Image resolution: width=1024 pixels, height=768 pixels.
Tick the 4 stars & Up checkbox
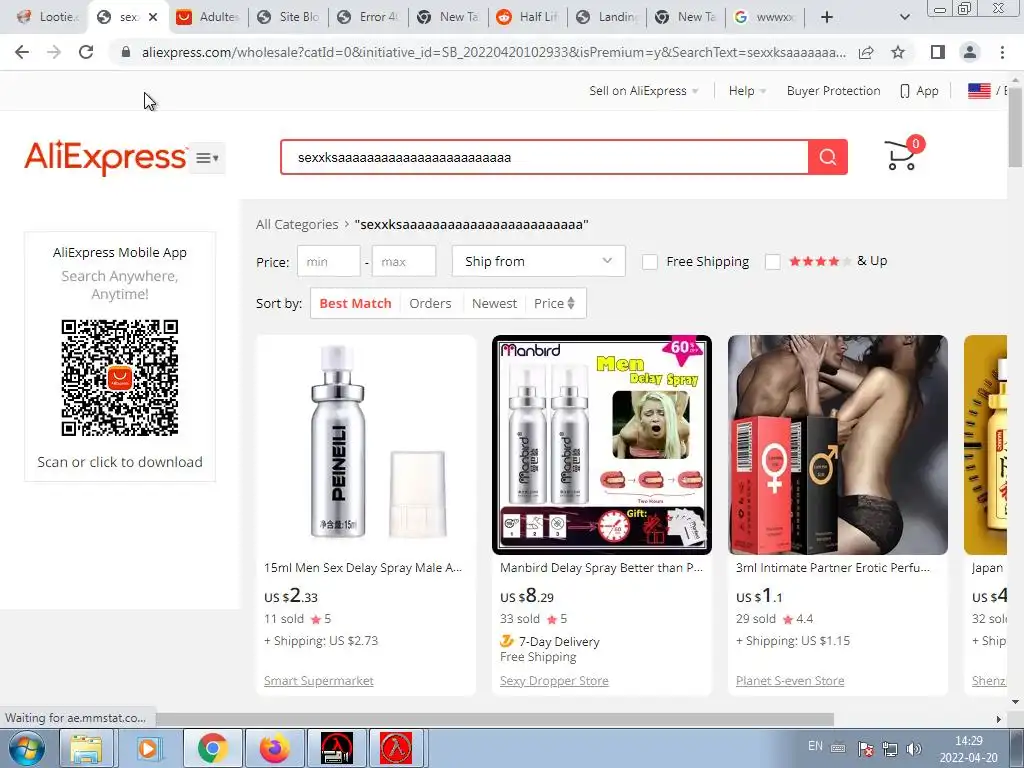[773, 262]
